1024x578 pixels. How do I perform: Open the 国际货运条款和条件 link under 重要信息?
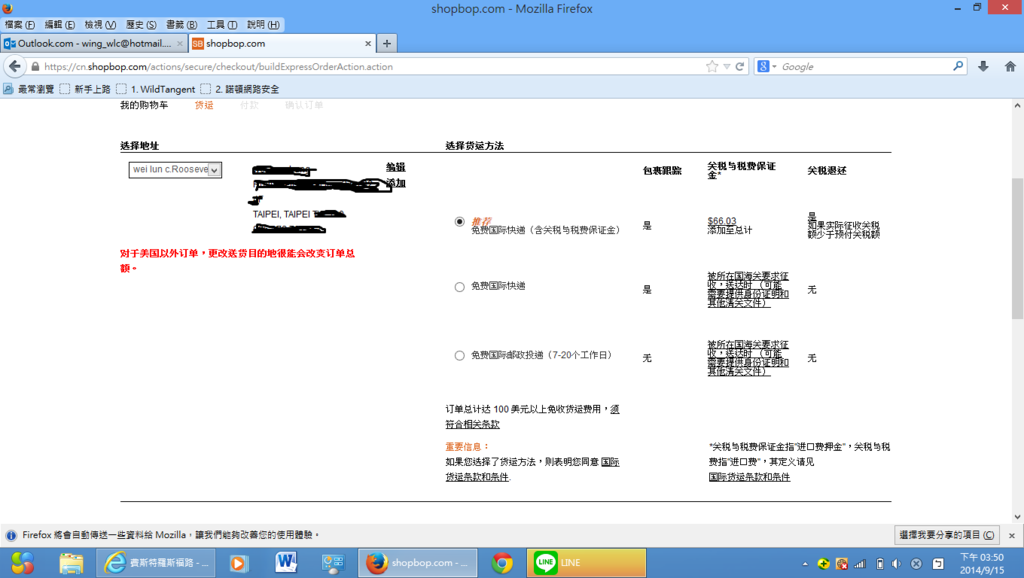[x=532, y=470]
